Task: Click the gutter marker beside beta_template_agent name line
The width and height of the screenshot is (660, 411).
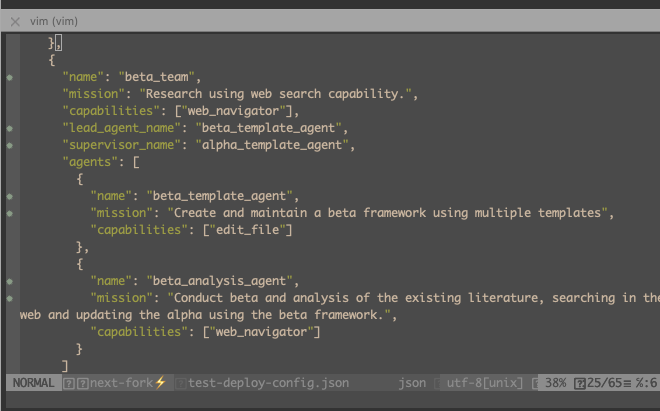Action: (x=10, y=197)
